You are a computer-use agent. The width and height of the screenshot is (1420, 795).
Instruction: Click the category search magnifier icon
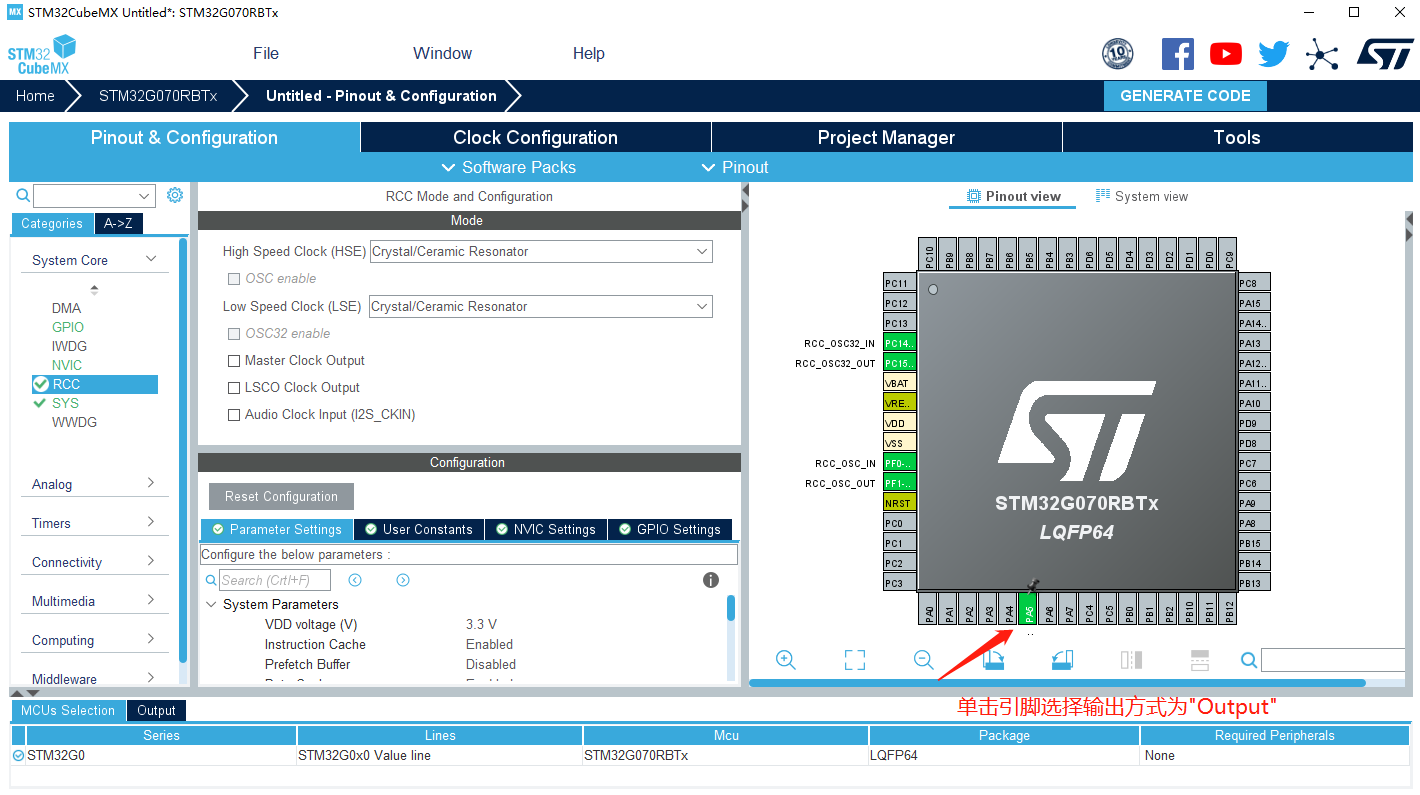pos(23,196)
